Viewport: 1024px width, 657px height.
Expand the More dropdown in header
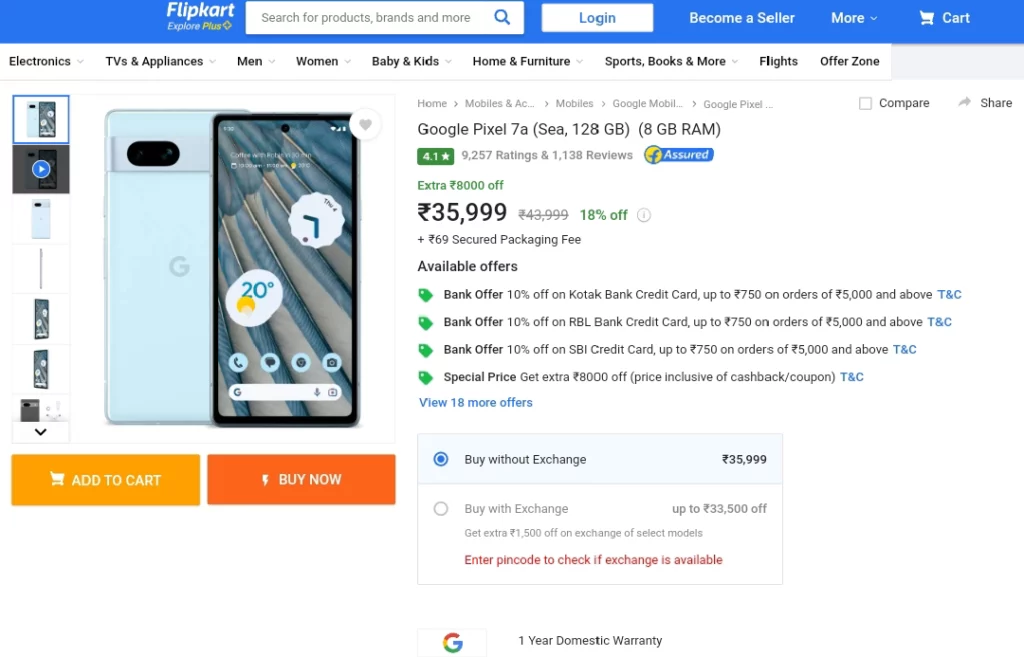pos(854,18)
